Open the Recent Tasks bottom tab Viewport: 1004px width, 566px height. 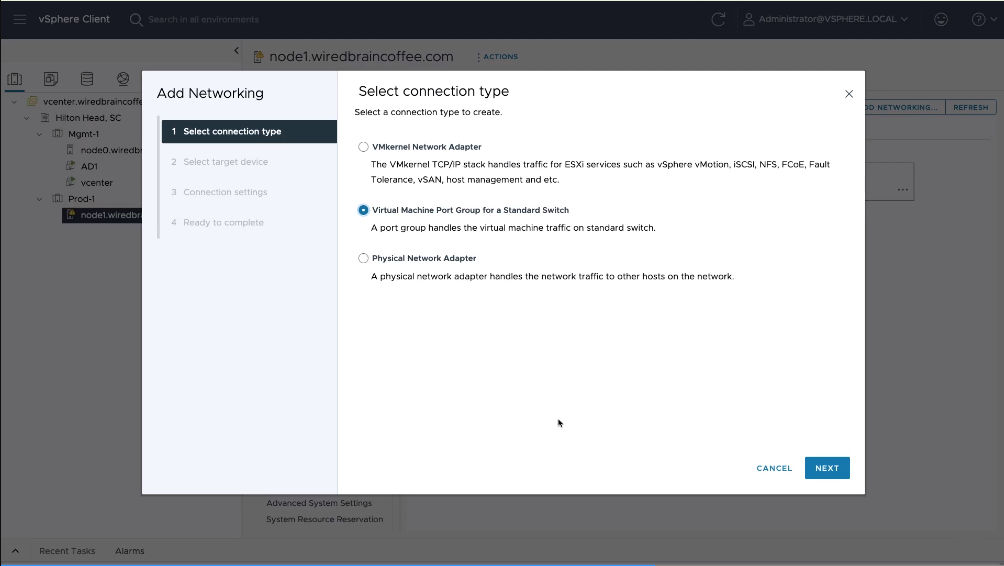(67, 551)
